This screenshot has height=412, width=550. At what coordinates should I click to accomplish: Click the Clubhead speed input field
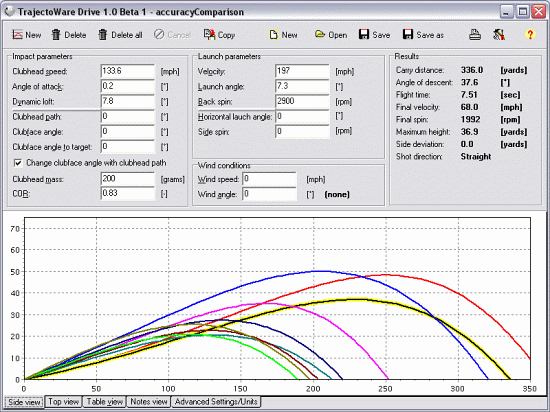128,71
